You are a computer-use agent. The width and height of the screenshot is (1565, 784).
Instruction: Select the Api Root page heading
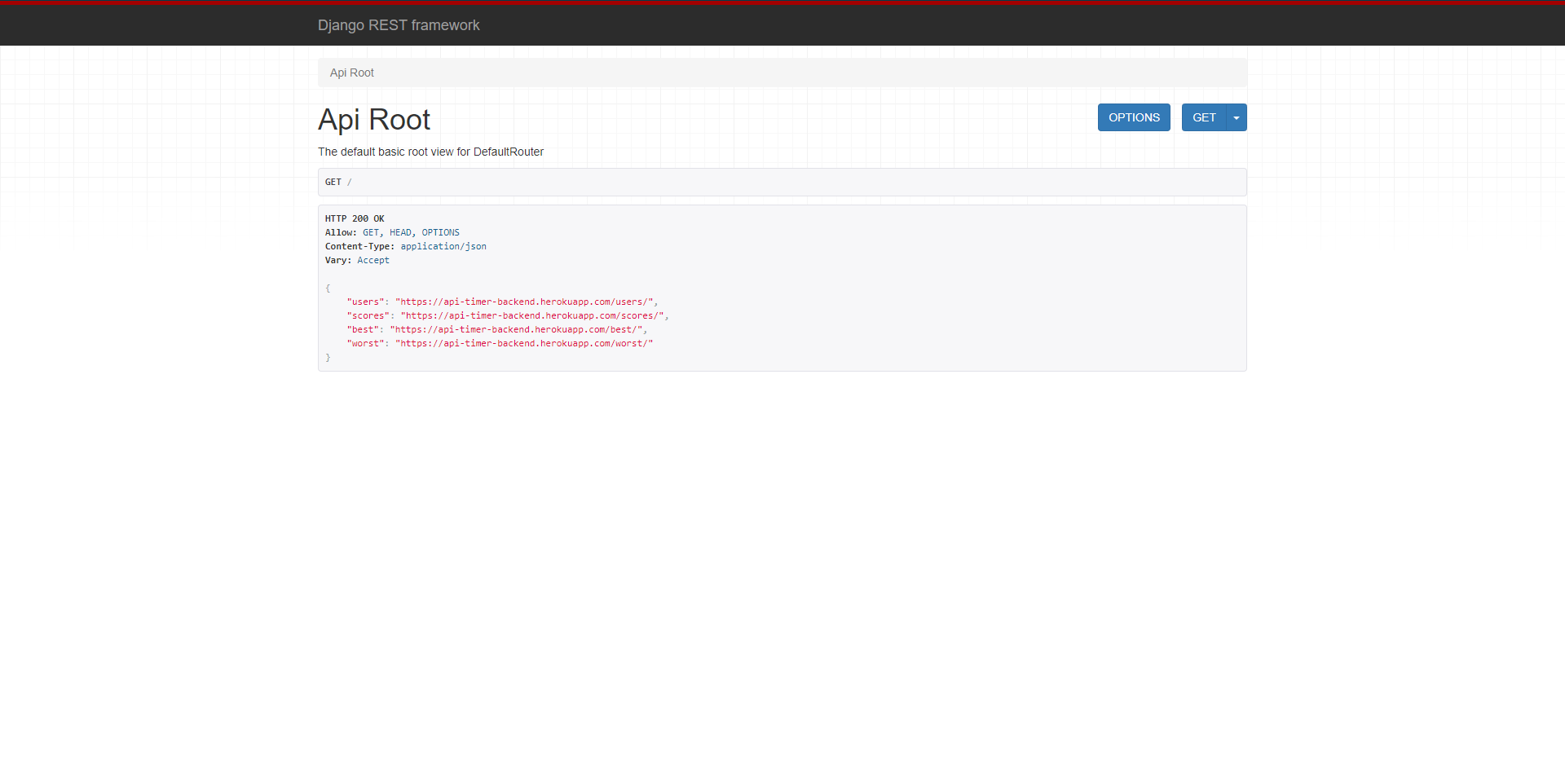tap(374, 120)
